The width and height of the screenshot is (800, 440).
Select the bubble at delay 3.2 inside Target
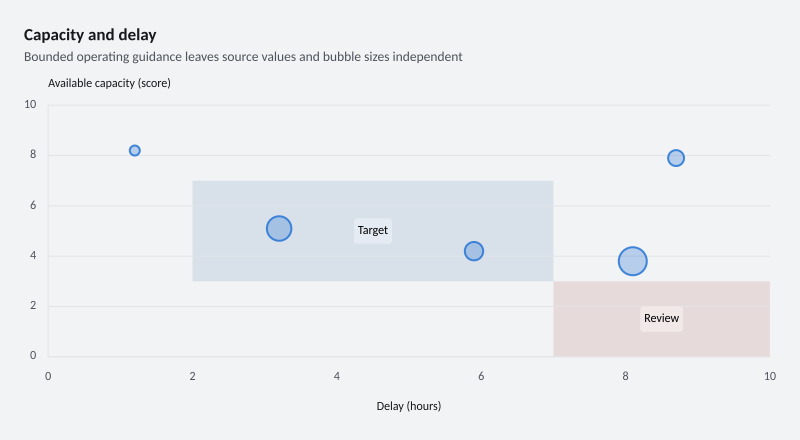point(279,229)
